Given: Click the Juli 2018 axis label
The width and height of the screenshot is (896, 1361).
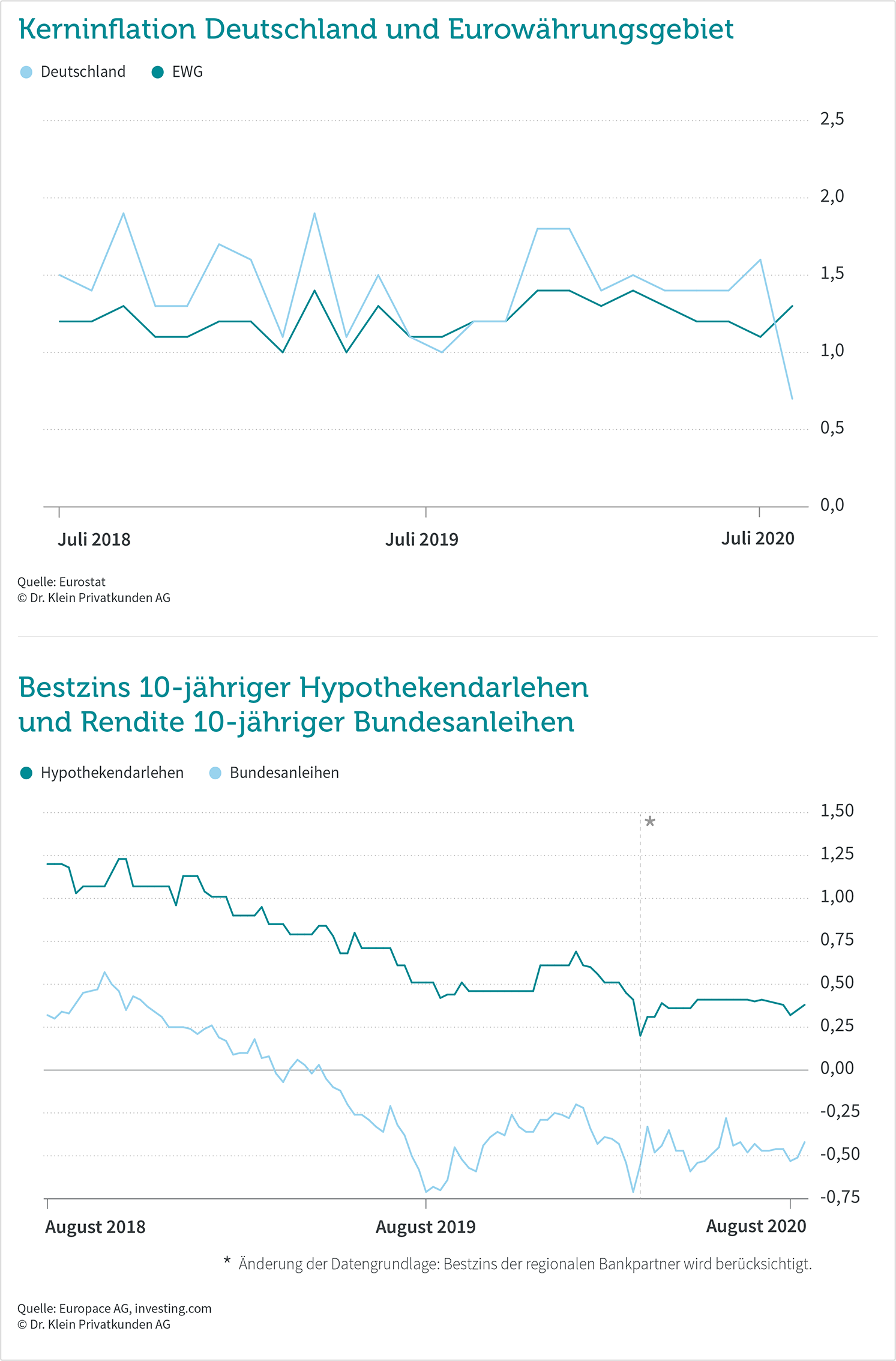Looking at the screenshot, I should [94, 539].
